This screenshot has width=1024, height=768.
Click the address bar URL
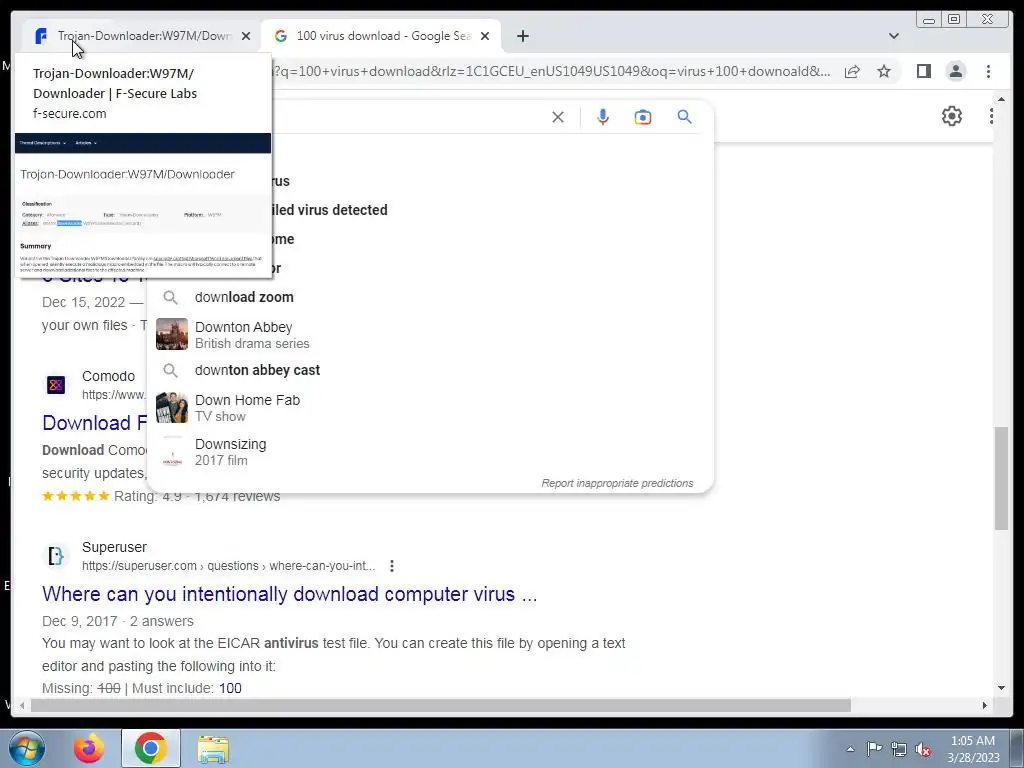[x=552, y=71]
